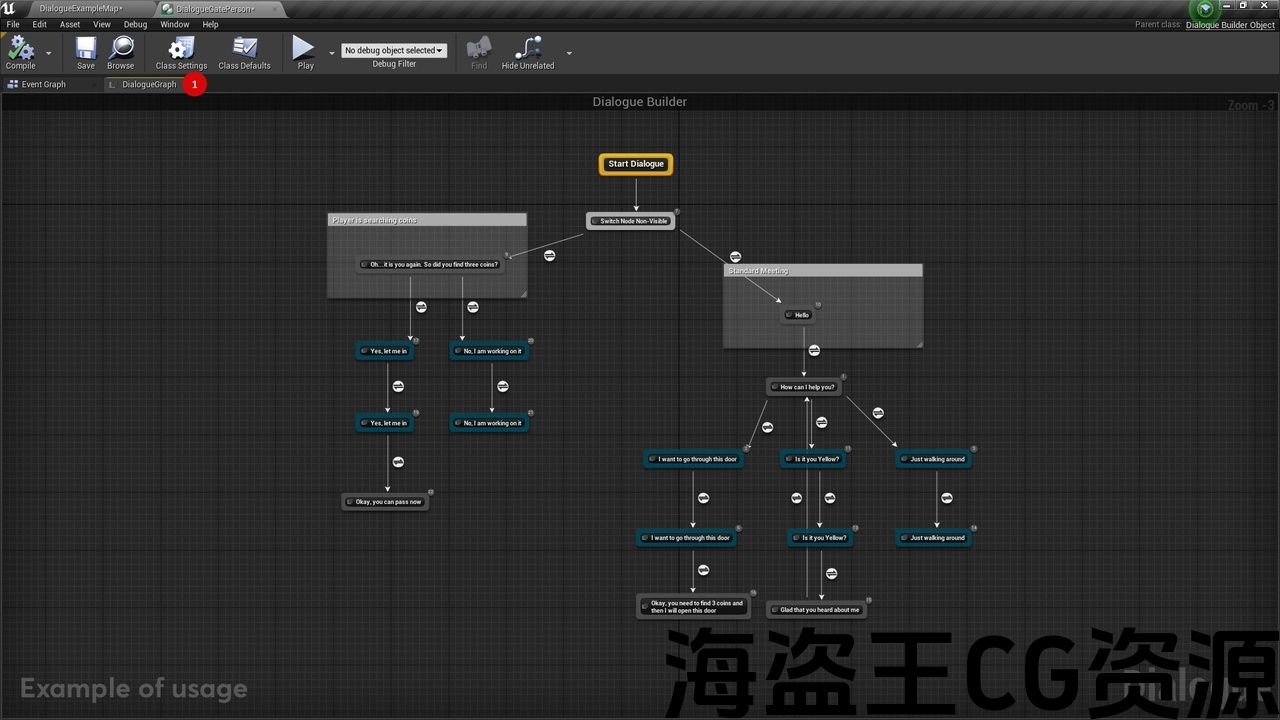1280x720 pixels.
Task: Open the Asset menu
Action: (x=70, y=24)
